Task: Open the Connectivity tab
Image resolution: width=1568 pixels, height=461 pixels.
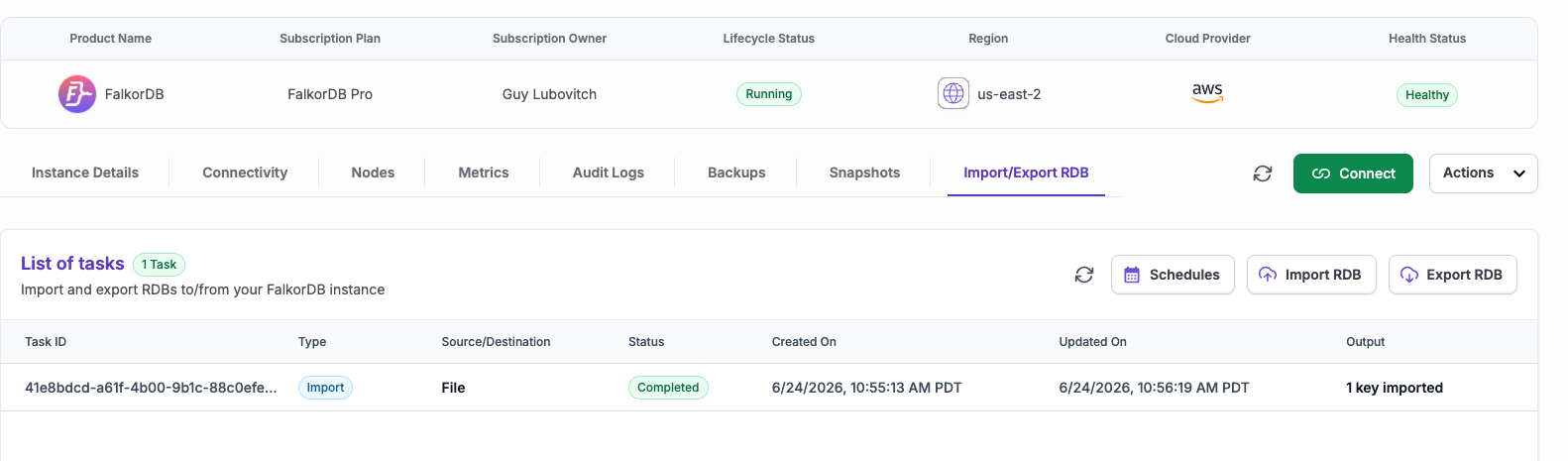Action: tap(245, 173)
